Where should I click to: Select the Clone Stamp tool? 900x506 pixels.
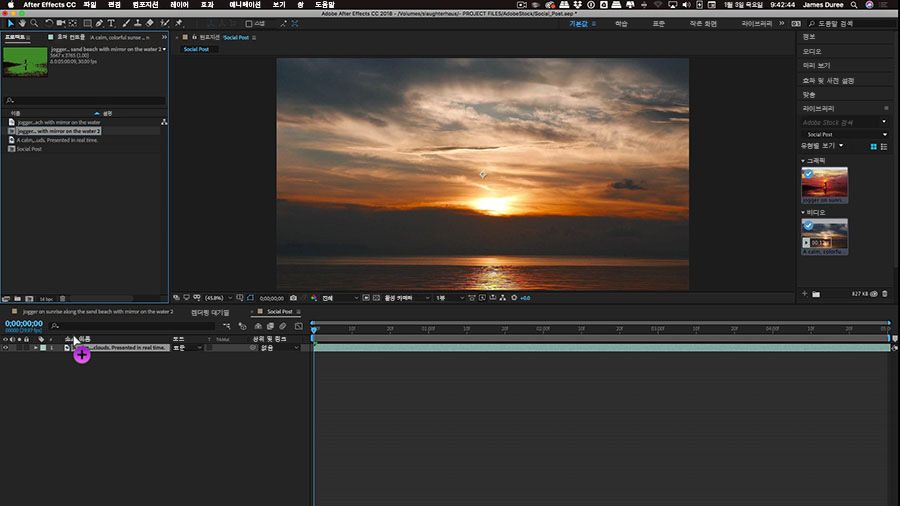(x=138, y=24)
